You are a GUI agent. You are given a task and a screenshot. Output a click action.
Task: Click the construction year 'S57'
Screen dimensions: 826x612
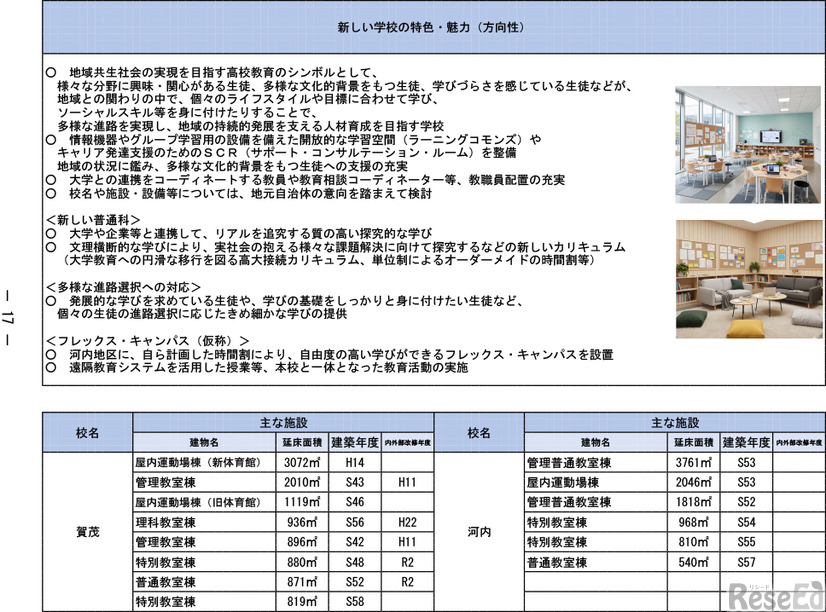pyautogui.click(x=746, y=562)
